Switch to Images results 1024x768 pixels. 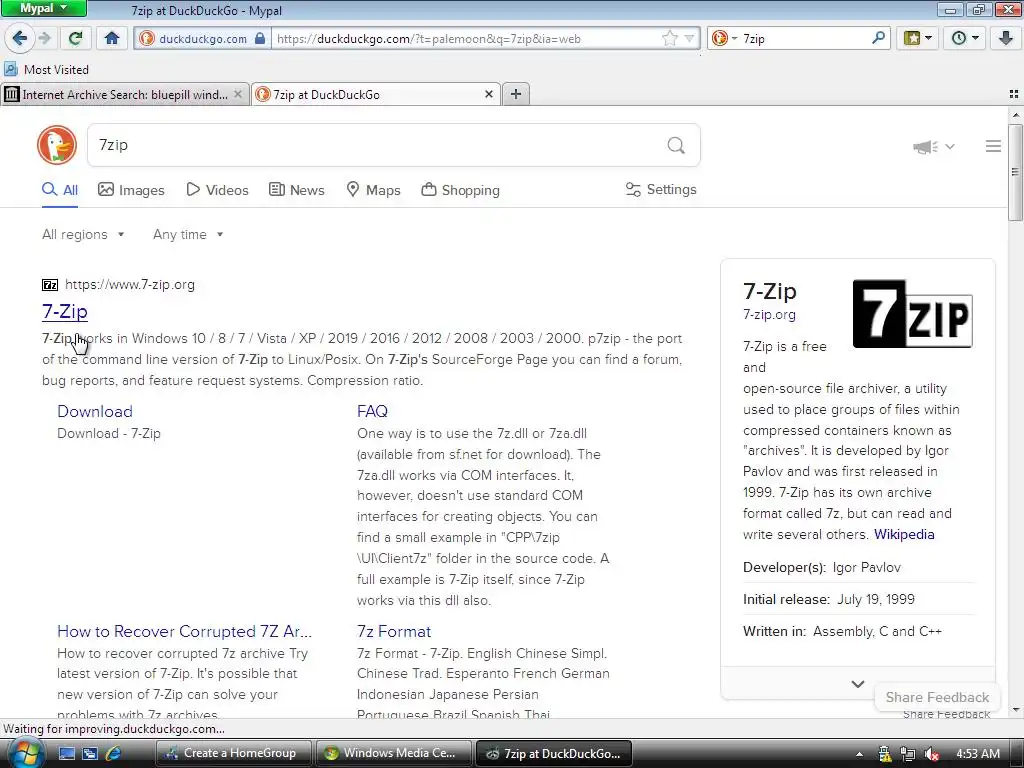click(x=131, y=190)
